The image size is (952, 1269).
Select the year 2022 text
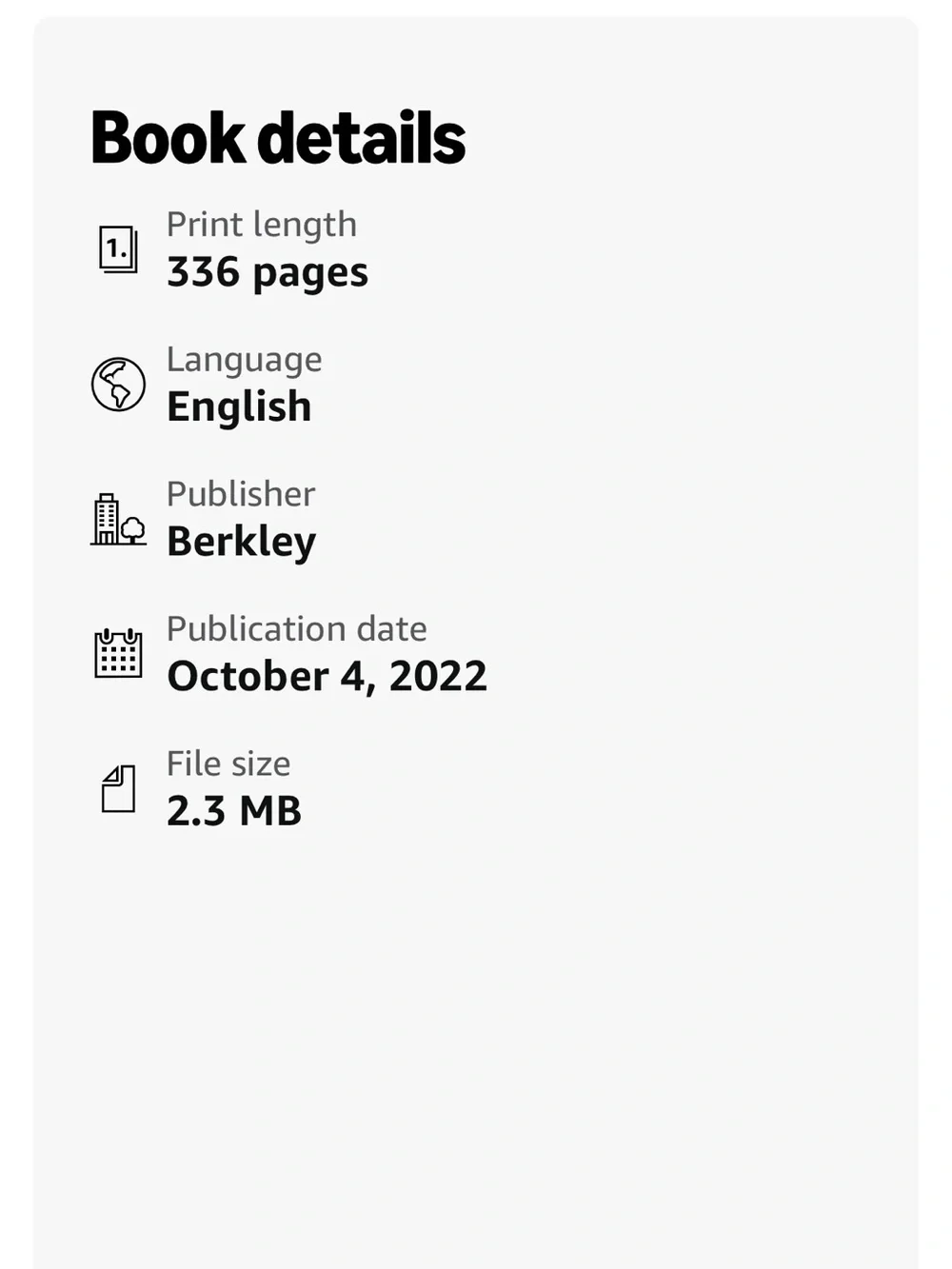438,676
